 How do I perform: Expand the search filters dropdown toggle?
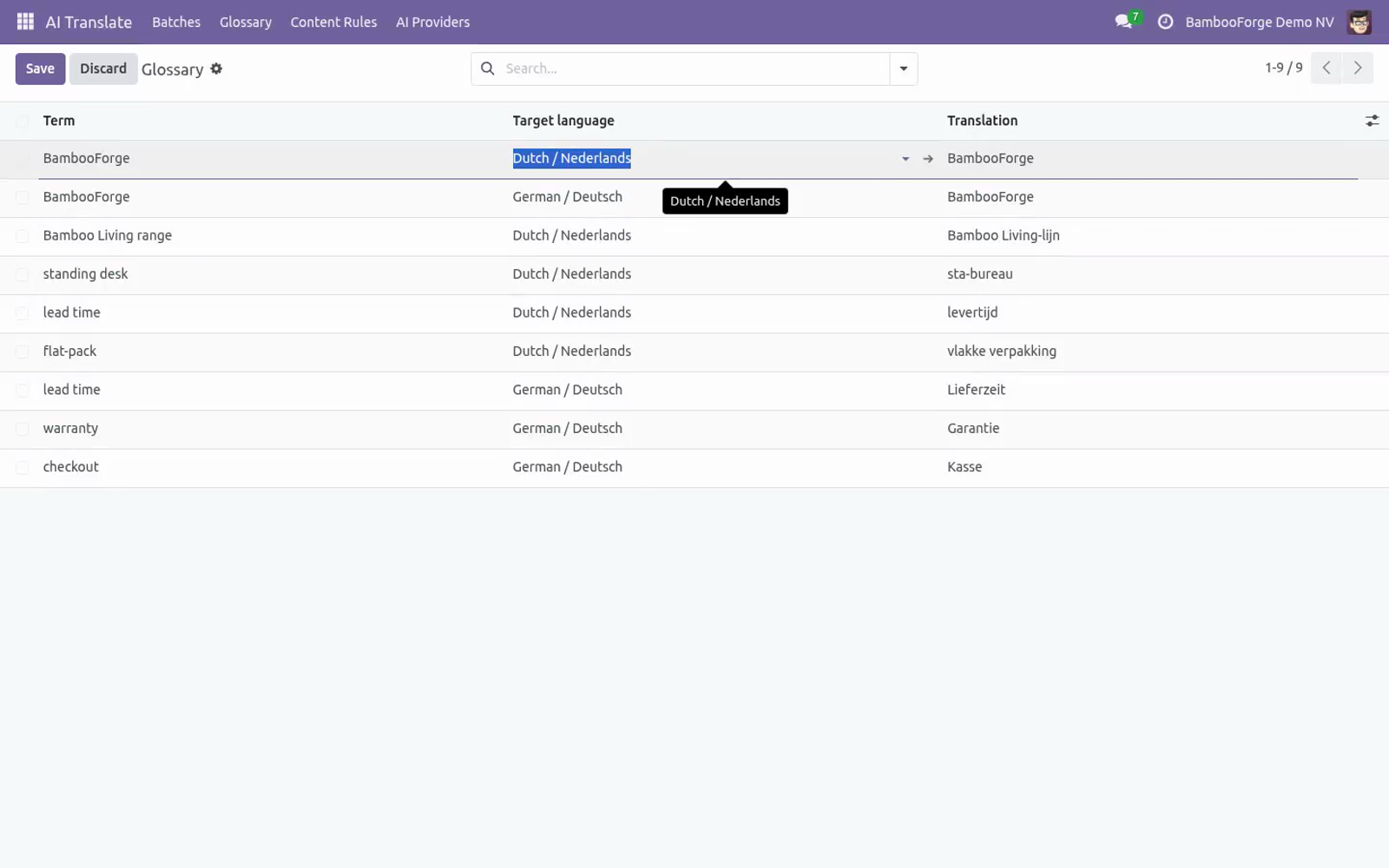904,69
